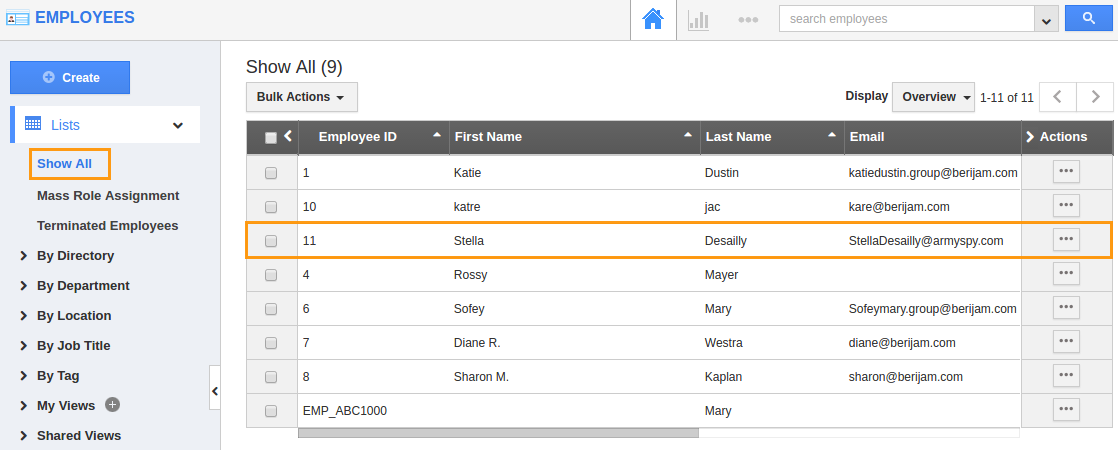Click first name Sharon M. cell

click(x=481, y=377)
